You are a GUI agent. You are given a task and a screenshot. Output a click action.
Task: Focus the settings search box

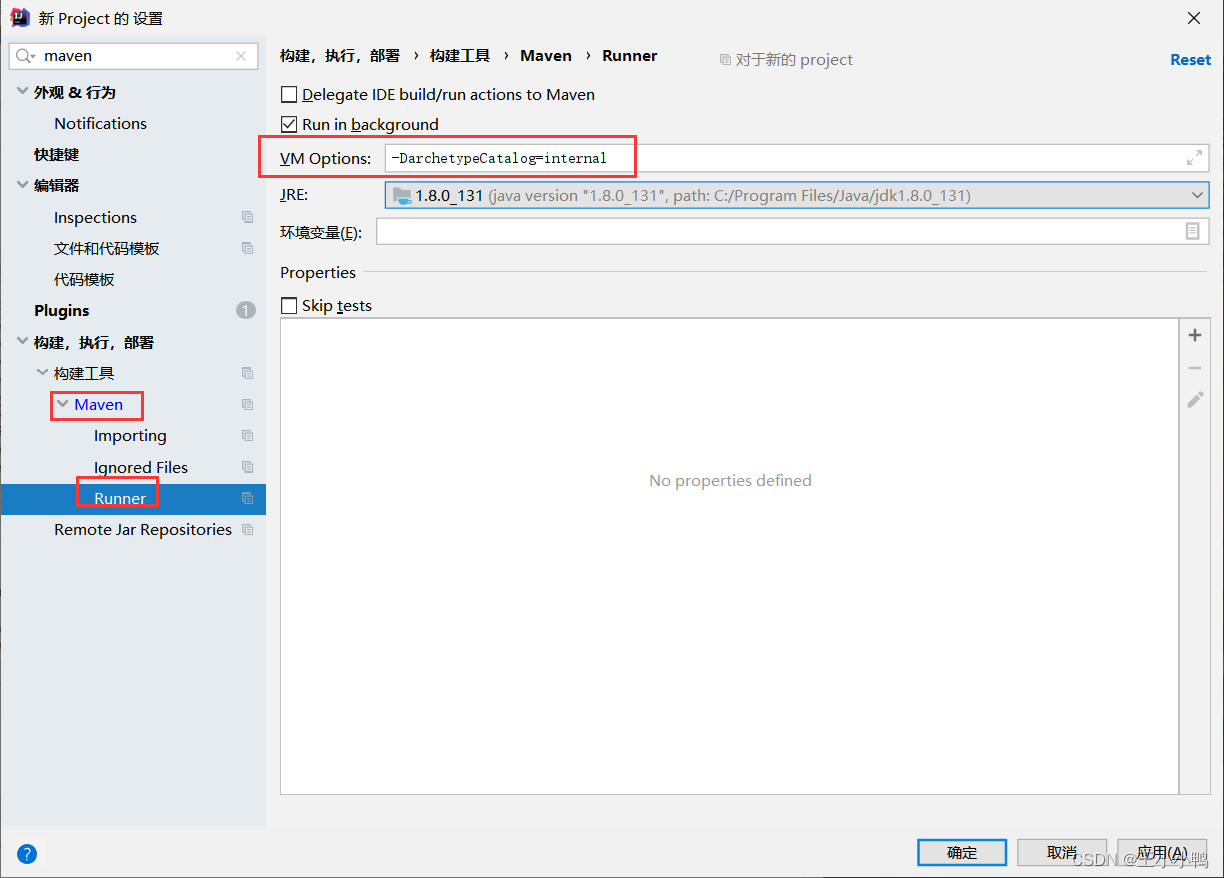click(x=133, y=56)
